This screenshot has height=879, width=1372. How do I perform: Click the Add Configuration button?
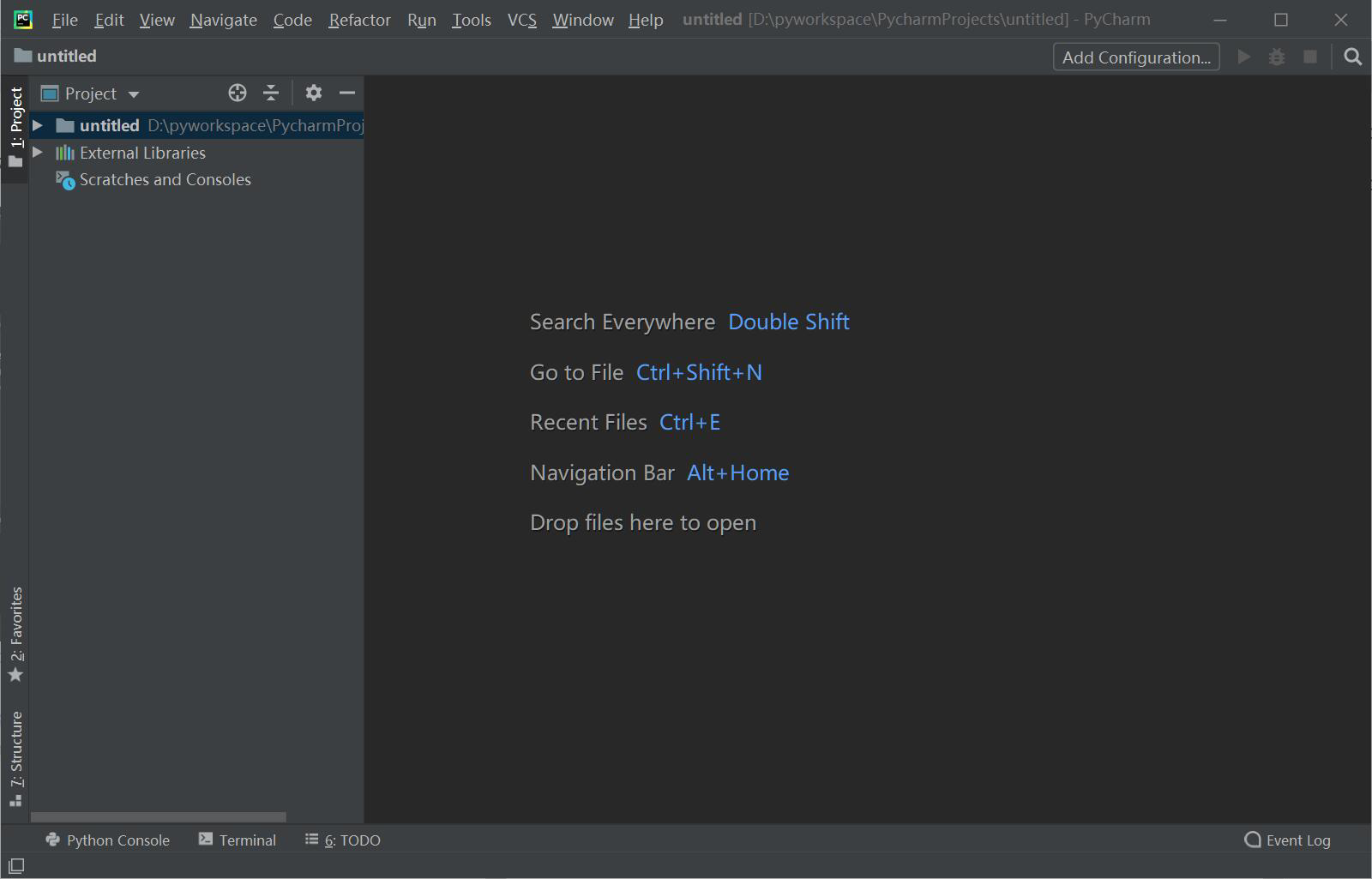click(1135, 57)
